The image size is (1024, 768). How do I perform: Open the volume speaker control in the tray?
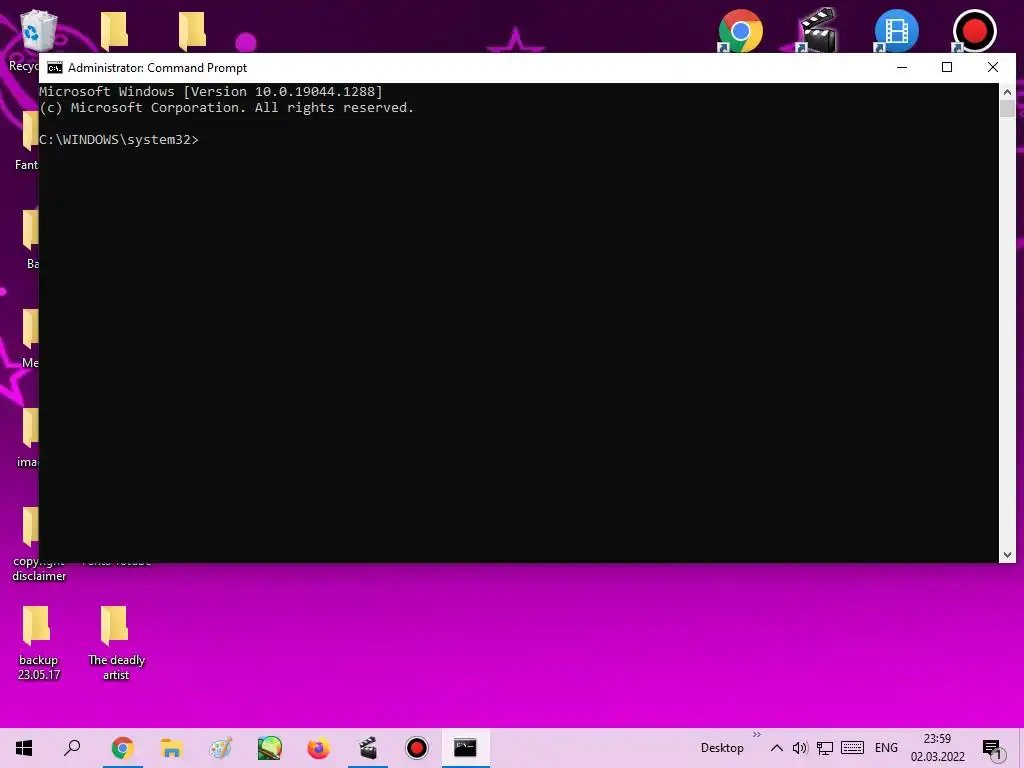coord(800,748)
